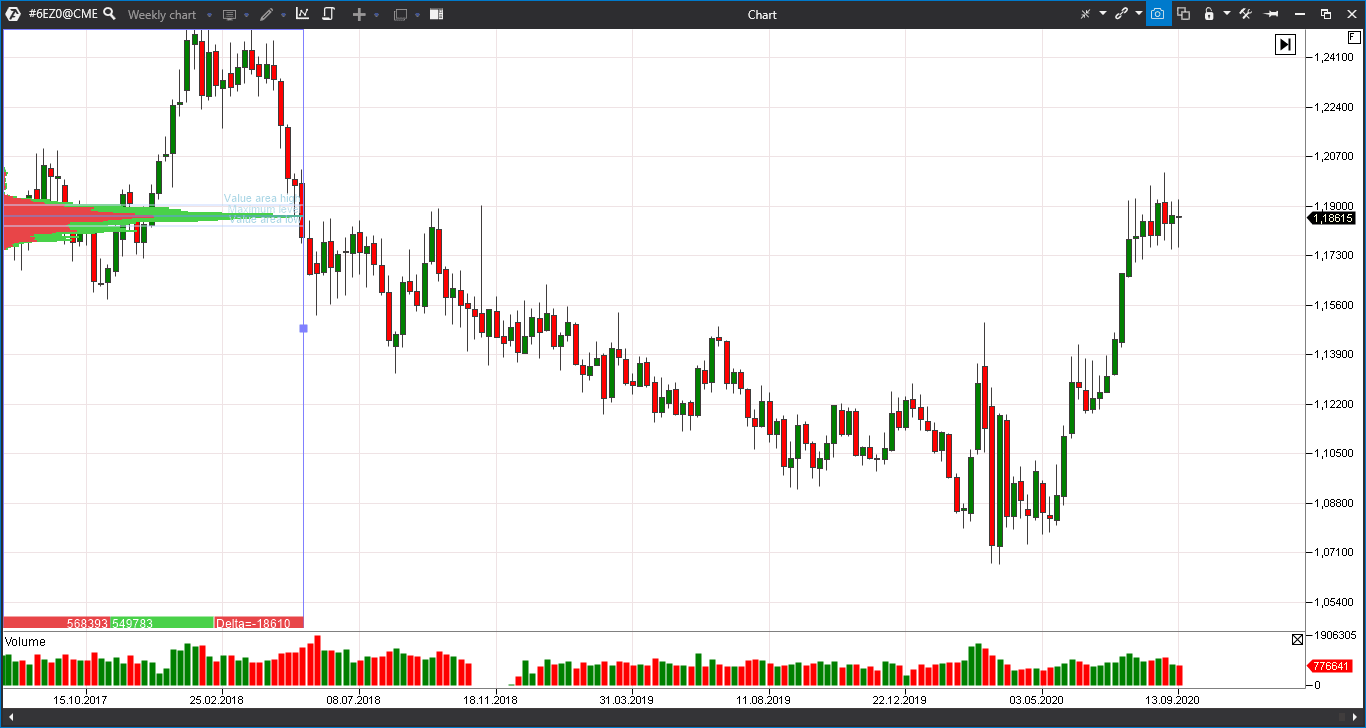
Task: Click the Chart window title text
Action: pos(762,15)
